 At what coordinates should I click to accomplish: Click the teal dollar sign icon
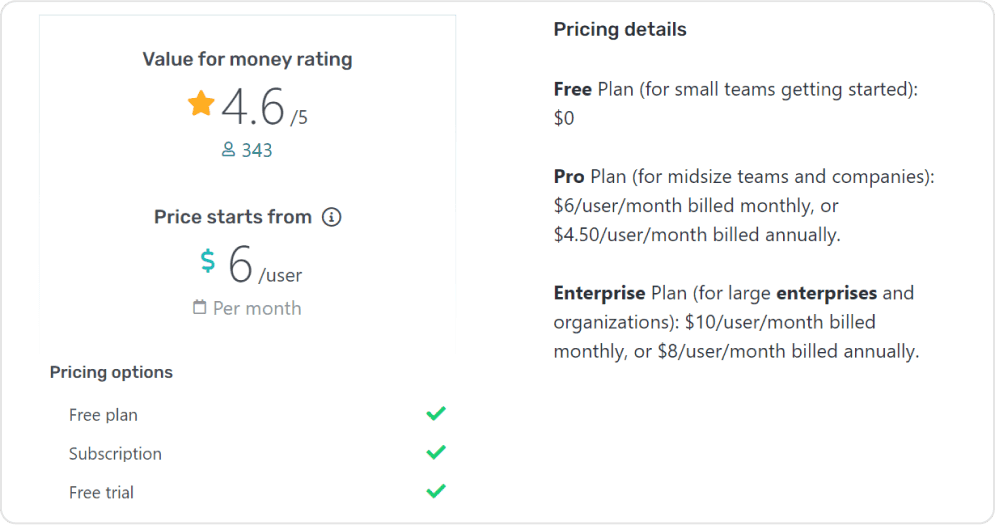click(208, 261)
